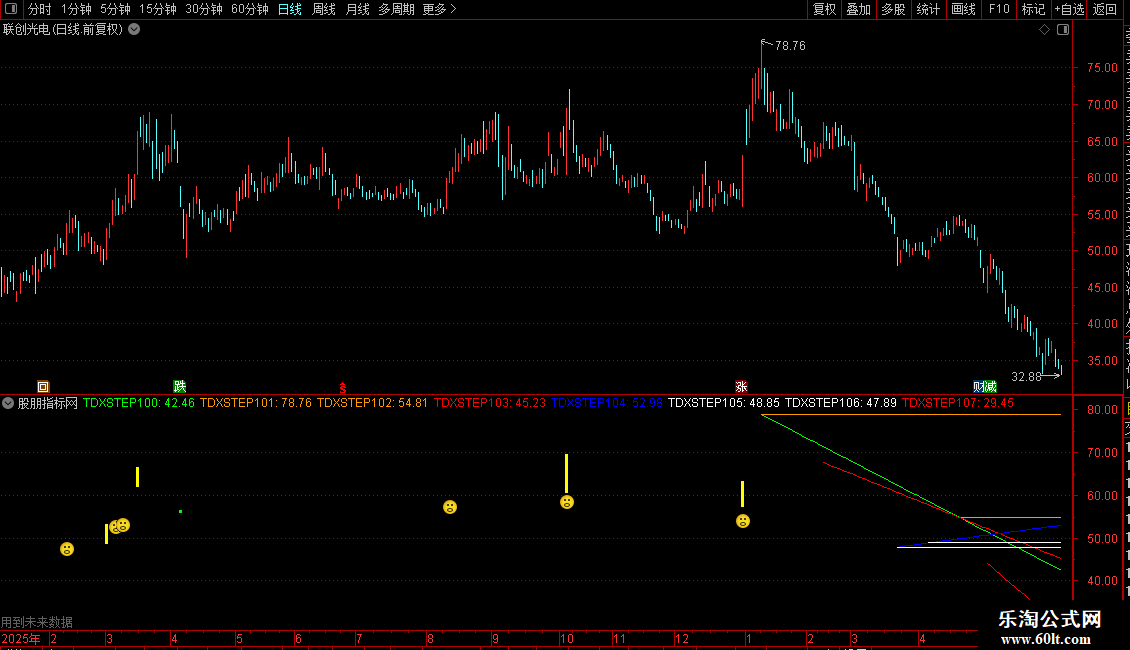Switch to 1分钟 period

(76, 9)
